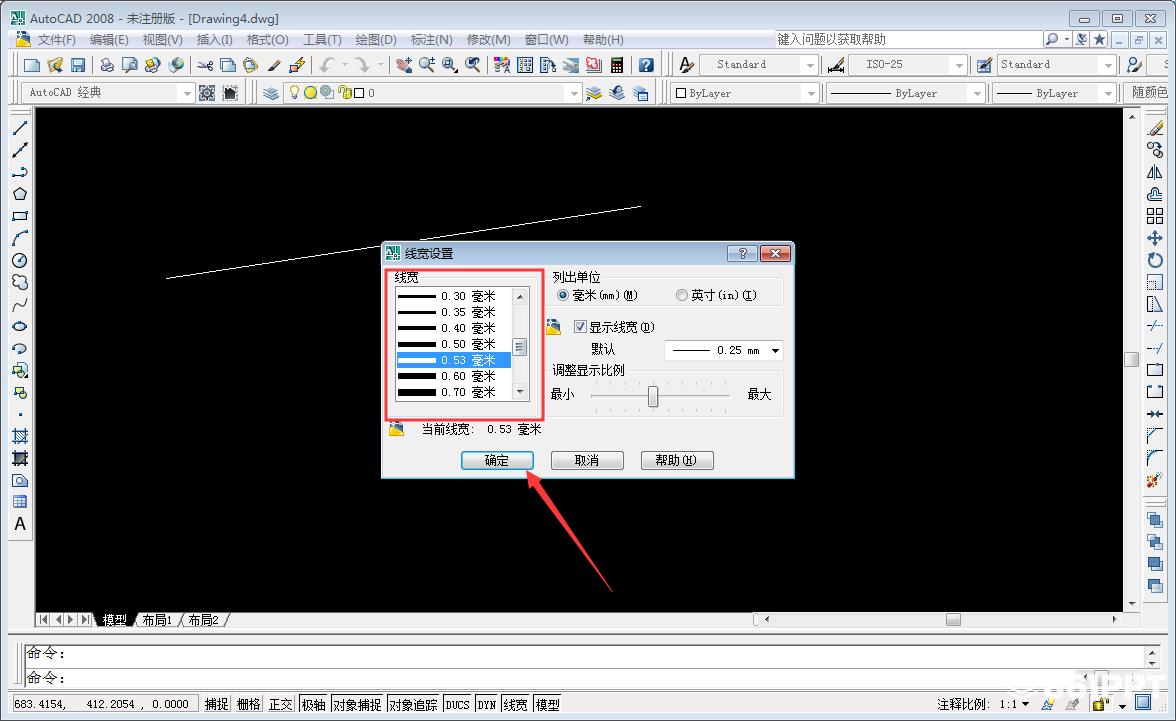
Task: Toggle 极轴 polar tracking in status bar
Action: (314, 704)
